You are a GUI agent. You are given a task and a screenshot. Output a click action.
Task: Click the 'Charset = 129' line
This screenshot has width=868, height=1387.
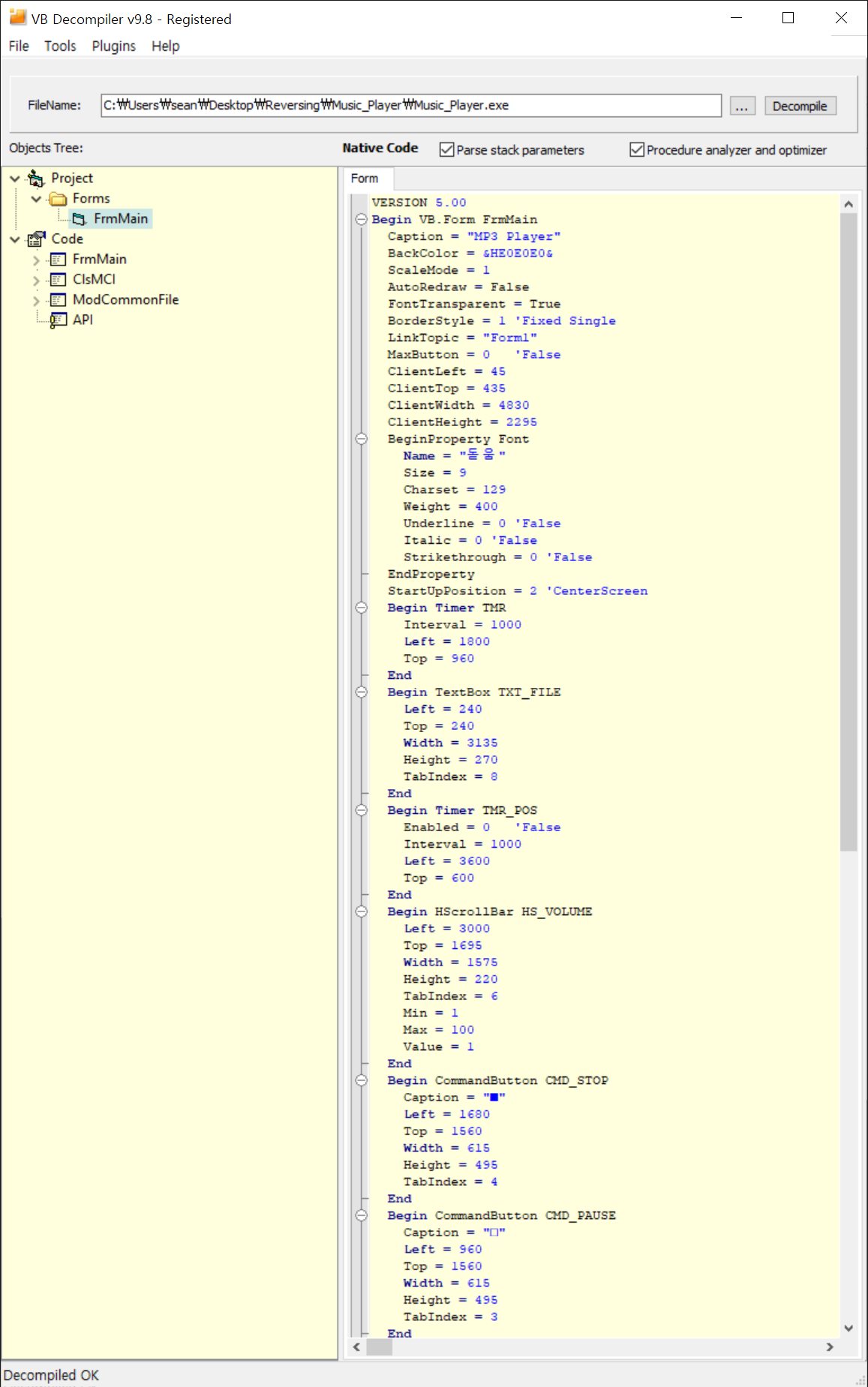coord(455,490)
